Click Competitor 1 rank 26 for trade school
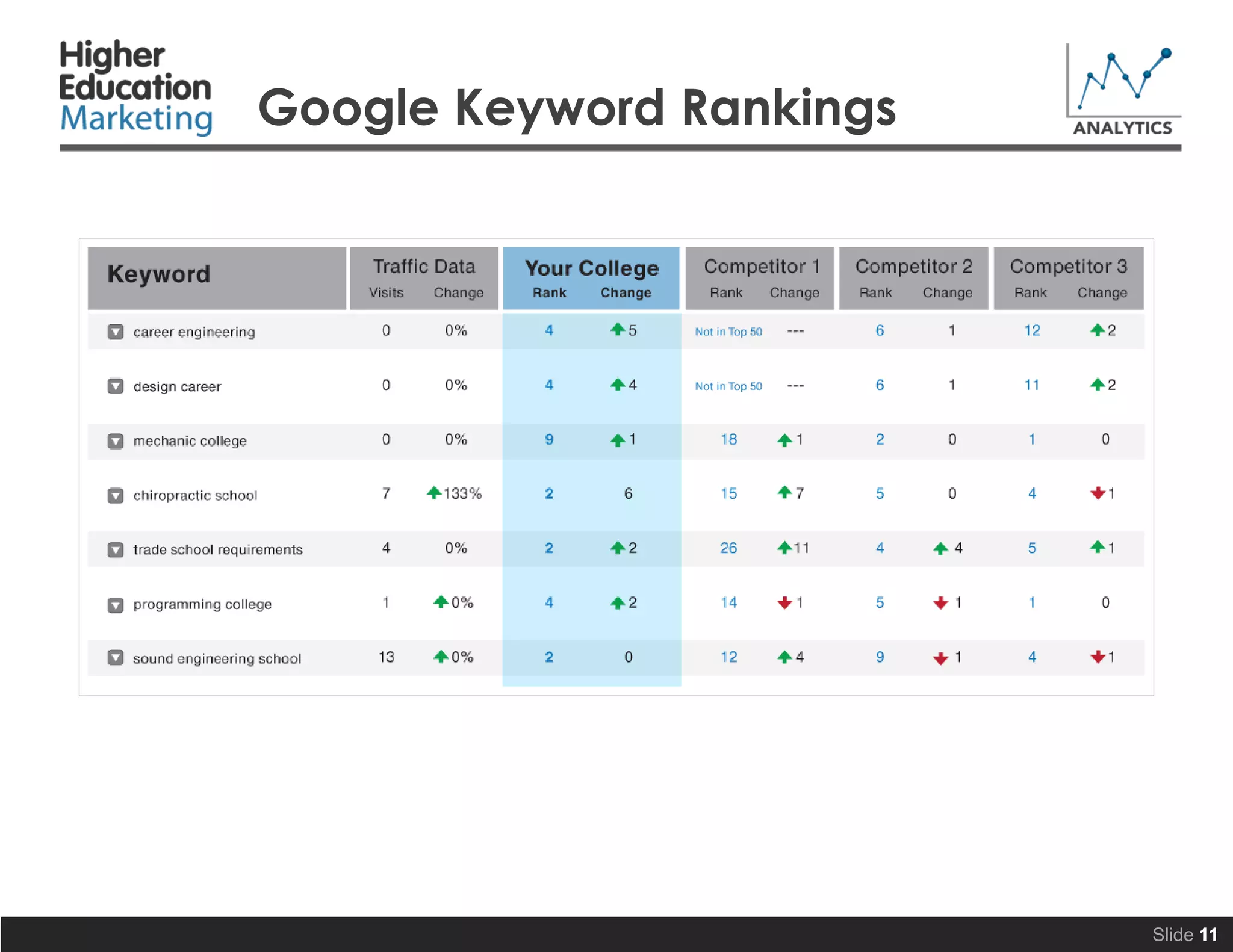 (728, 548)
